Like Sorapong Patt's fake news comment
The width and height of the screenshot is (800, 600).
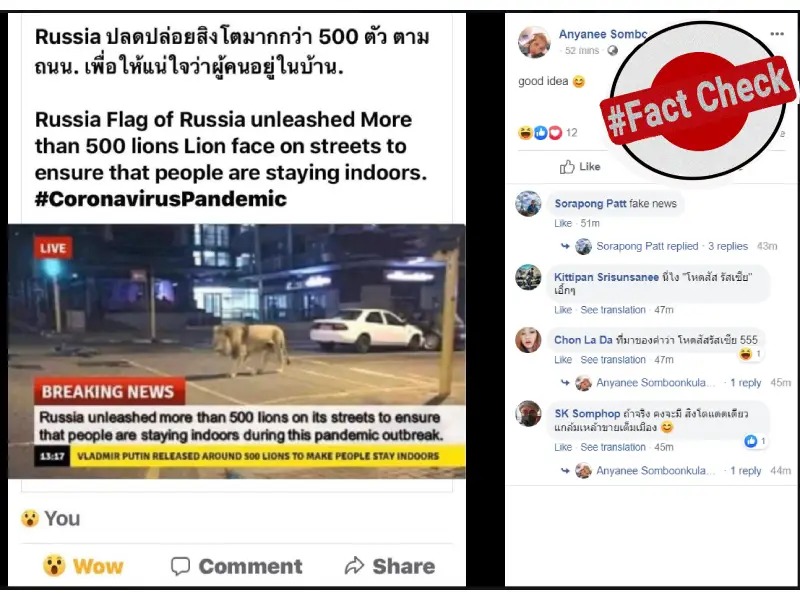[x=563, y=223]
